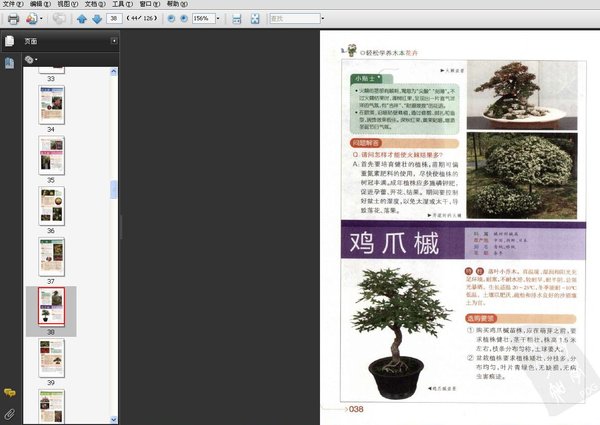Open the 工具 (Tools) menu
The height and width of the screenshot is (425, 600).
[122, 4]
